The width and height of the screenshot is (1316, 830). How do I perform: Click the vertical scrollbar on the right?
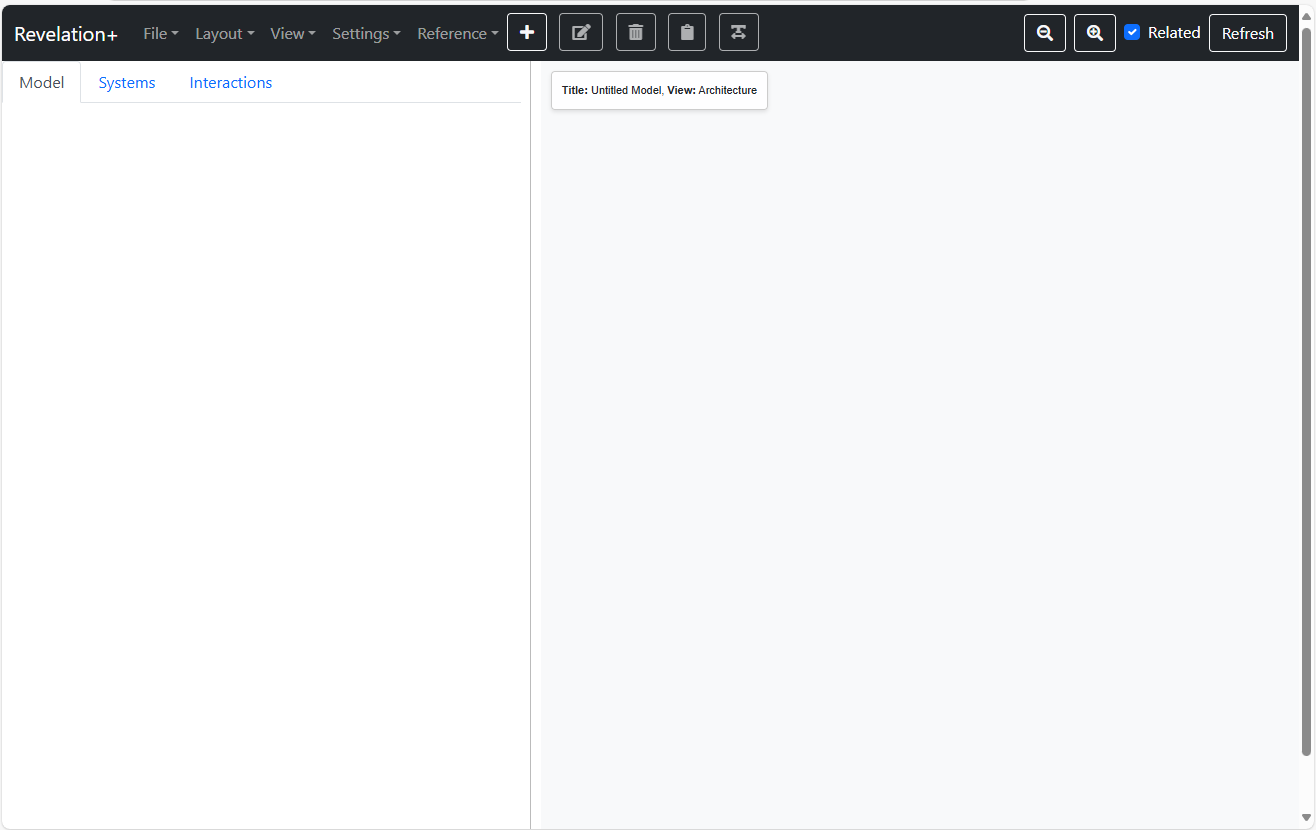tap(1307, 400)
